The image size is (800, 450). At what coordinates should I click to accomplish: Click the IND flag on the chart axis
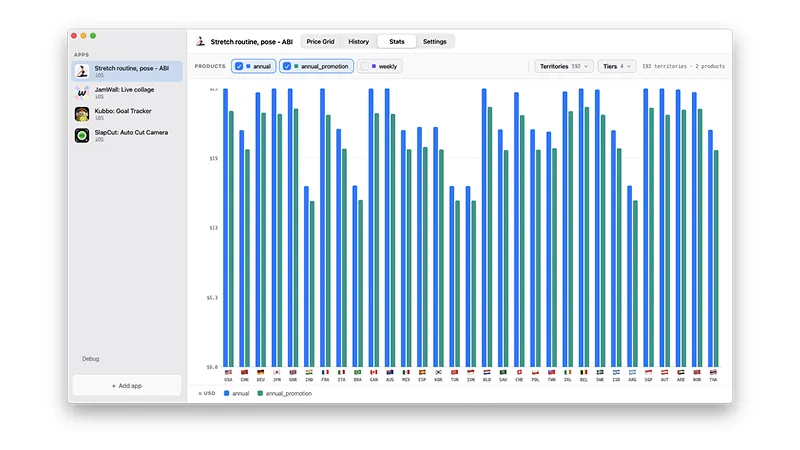[x=309, y=372]
